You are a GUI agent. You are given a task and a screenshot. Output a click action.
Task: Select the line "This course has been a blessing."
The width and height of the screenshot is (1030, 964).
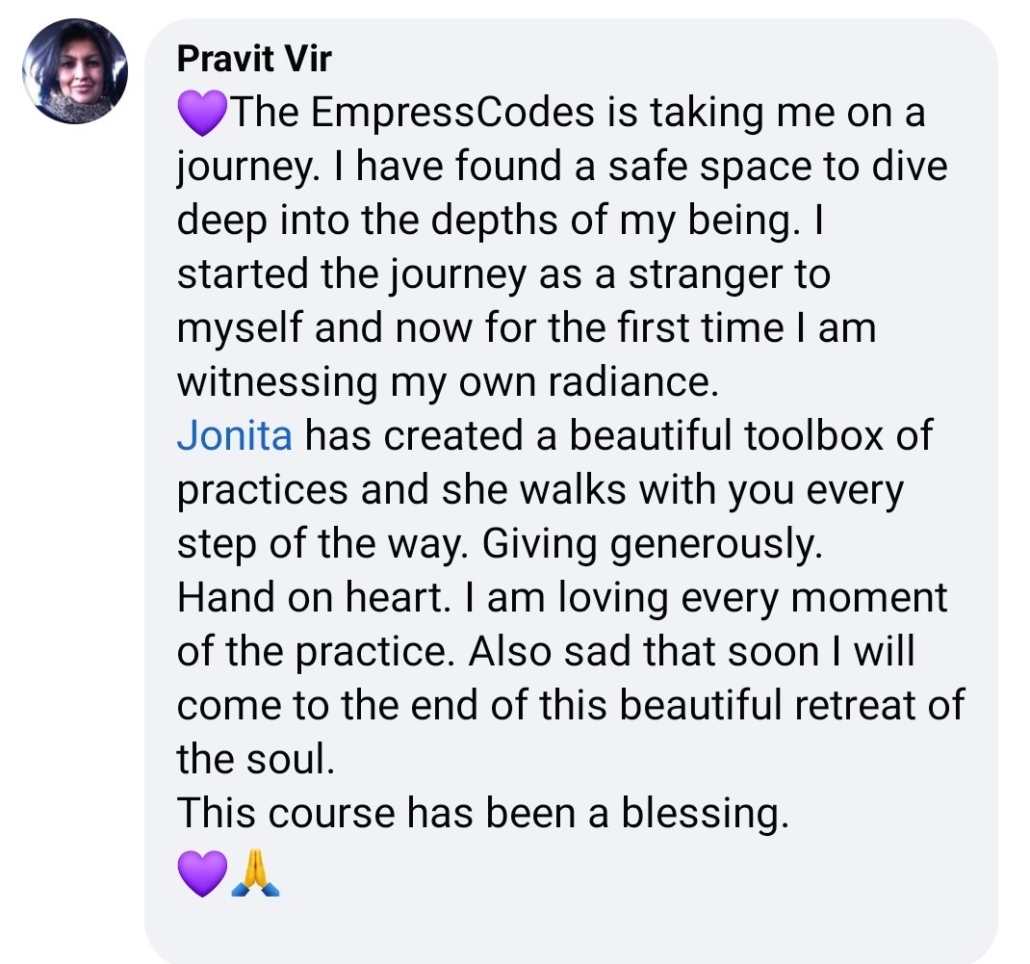(483, 815)
